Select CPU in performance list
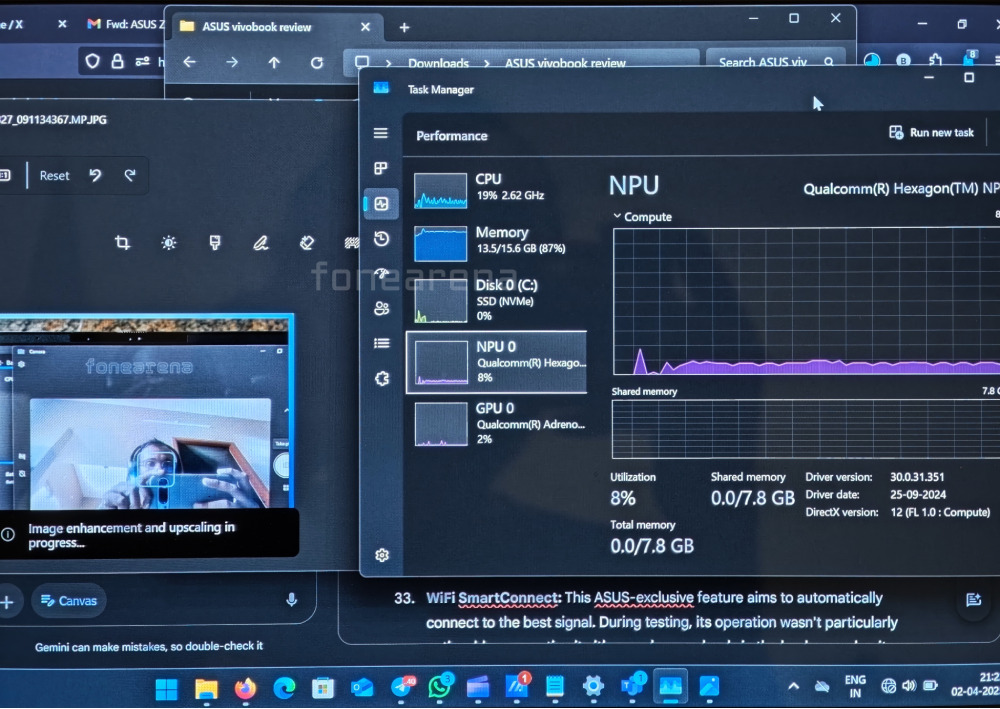The height and width of the screenshot is (709, 1000). [x=496, y=188]
